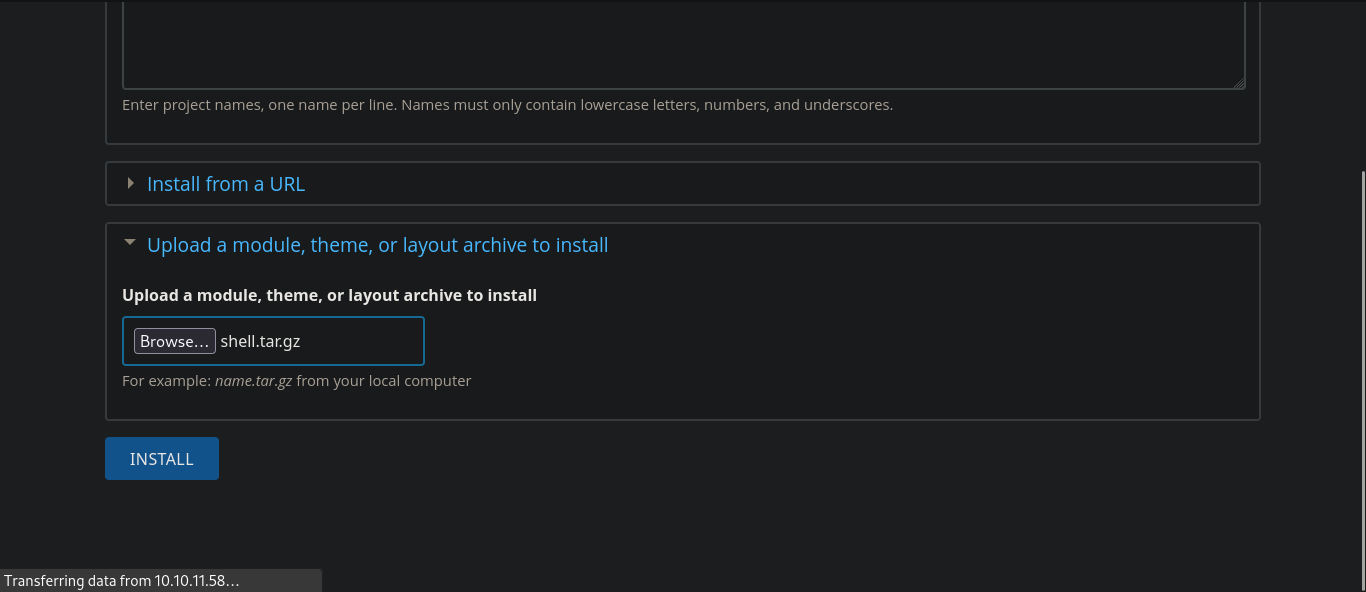Expand the Install from a URL triangle

(x=130, y=184)
